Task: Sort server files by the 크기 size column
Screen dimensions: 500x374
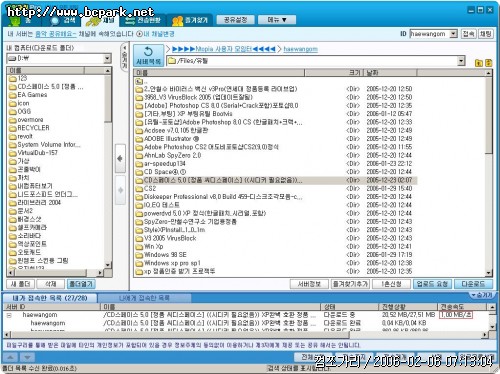Action: [x=333, y=73]
